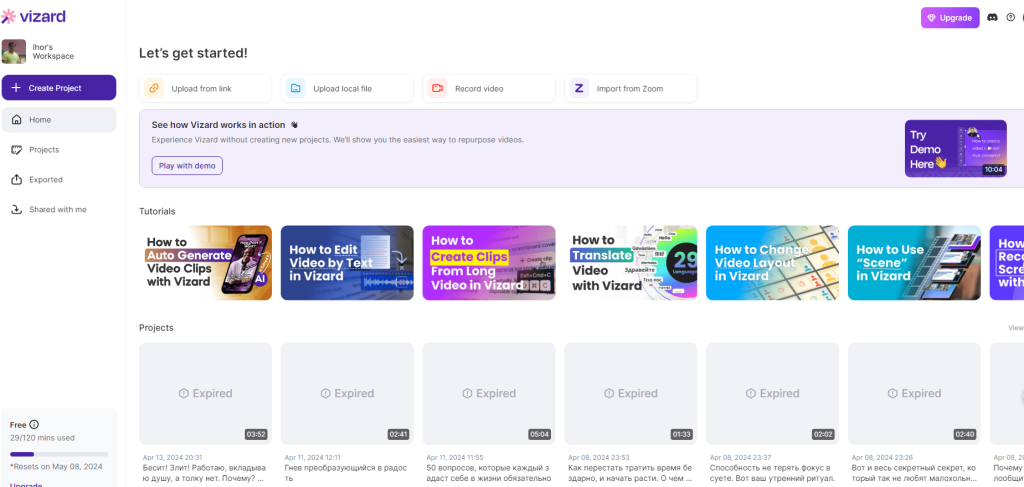This screenshot has height=487, width=1024.
Task: Click Upload from link option
Action: 206,88
